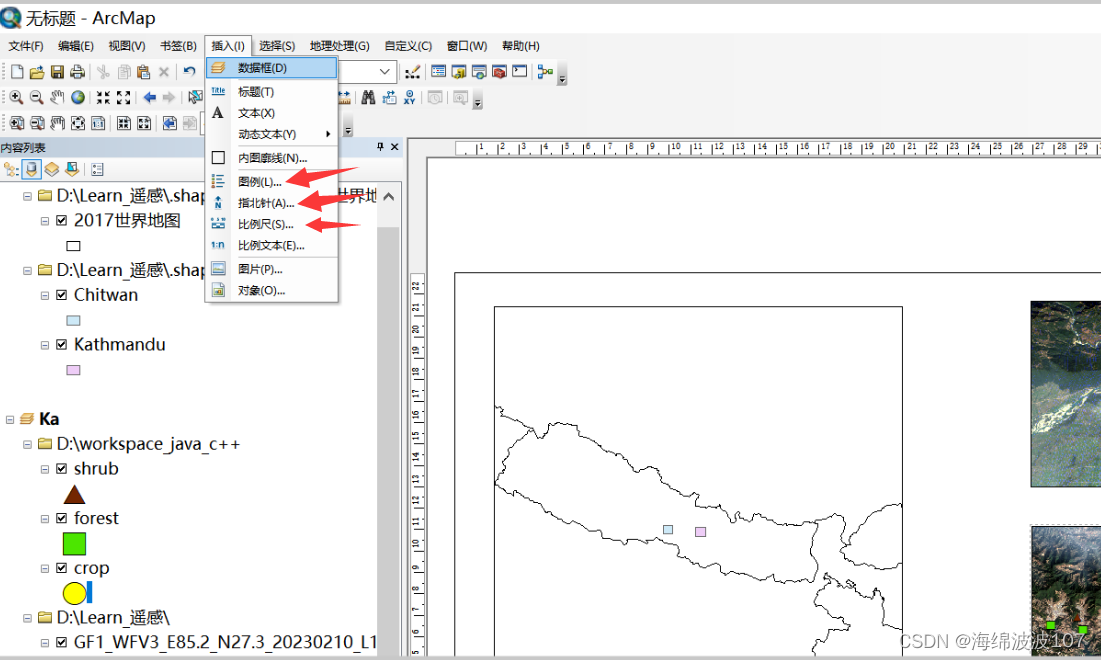
Task: Collapse the shrub layer legend
Action: [x=44, y=469]
